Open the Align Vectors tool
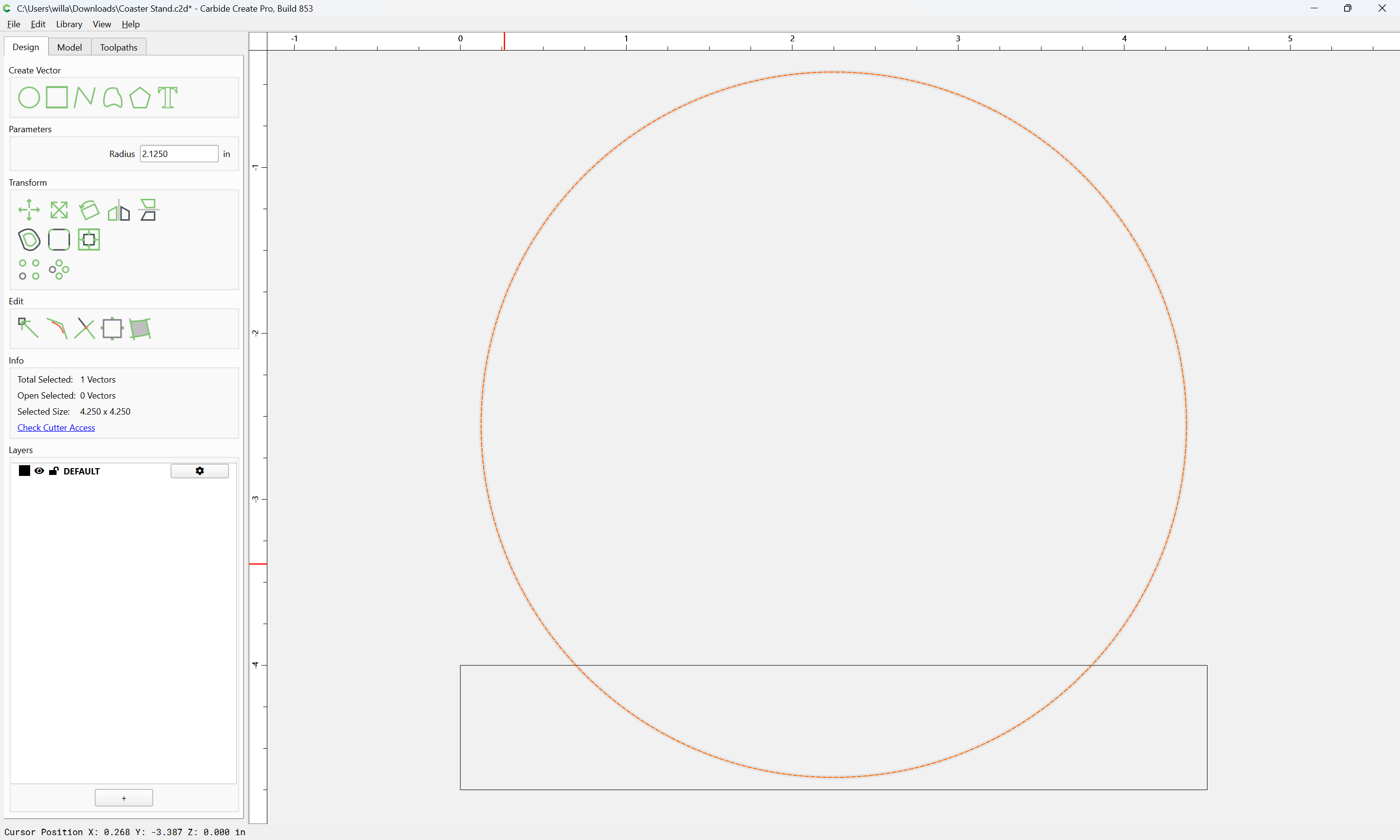 pyautogui.click(x=89, y=240)
